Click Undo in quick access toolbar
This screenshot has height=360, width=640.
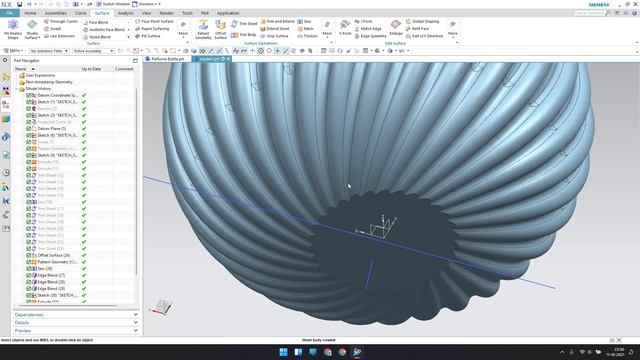point(29,4)
